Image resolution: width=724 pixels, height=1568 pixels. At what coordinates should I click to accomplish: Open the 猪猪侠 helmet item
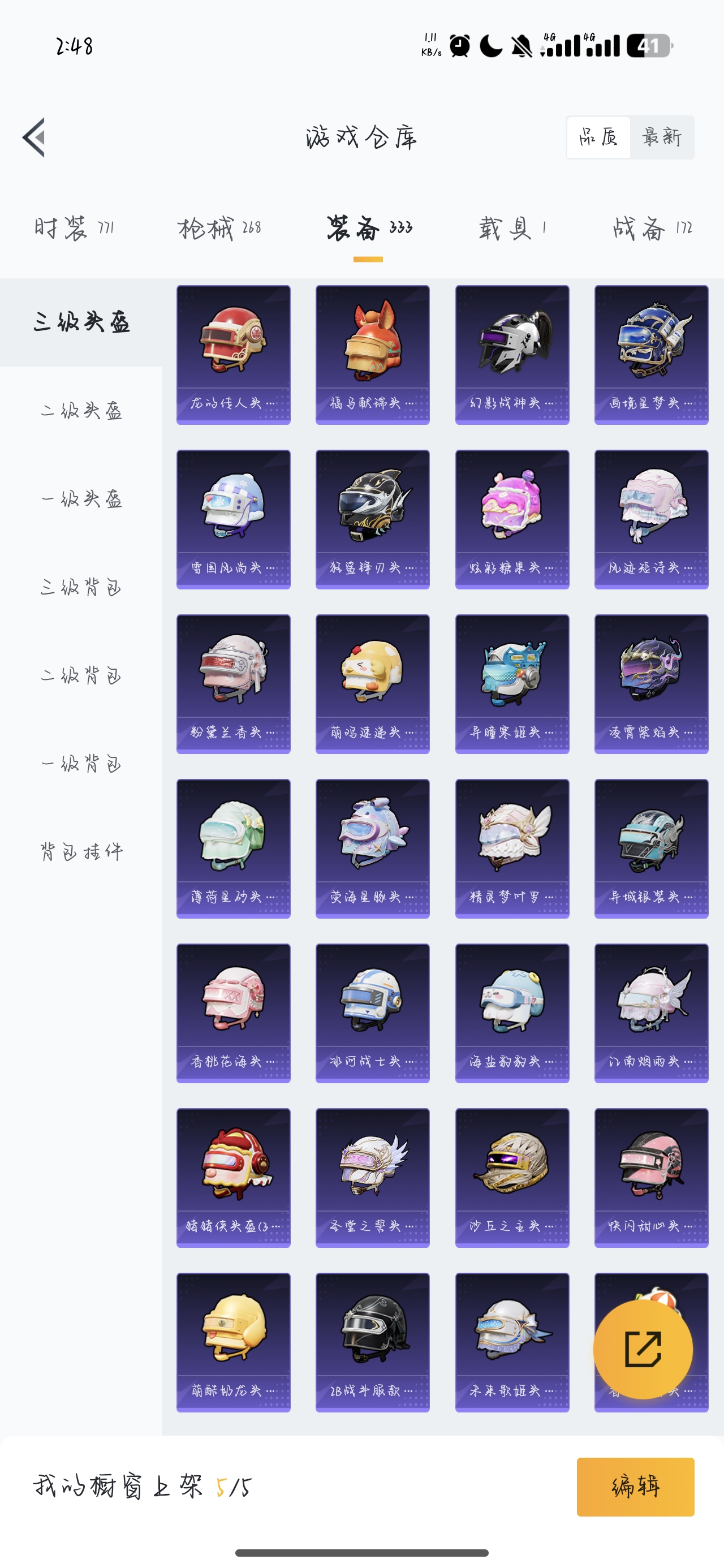pyautogui.click(x=233, y=1178)
